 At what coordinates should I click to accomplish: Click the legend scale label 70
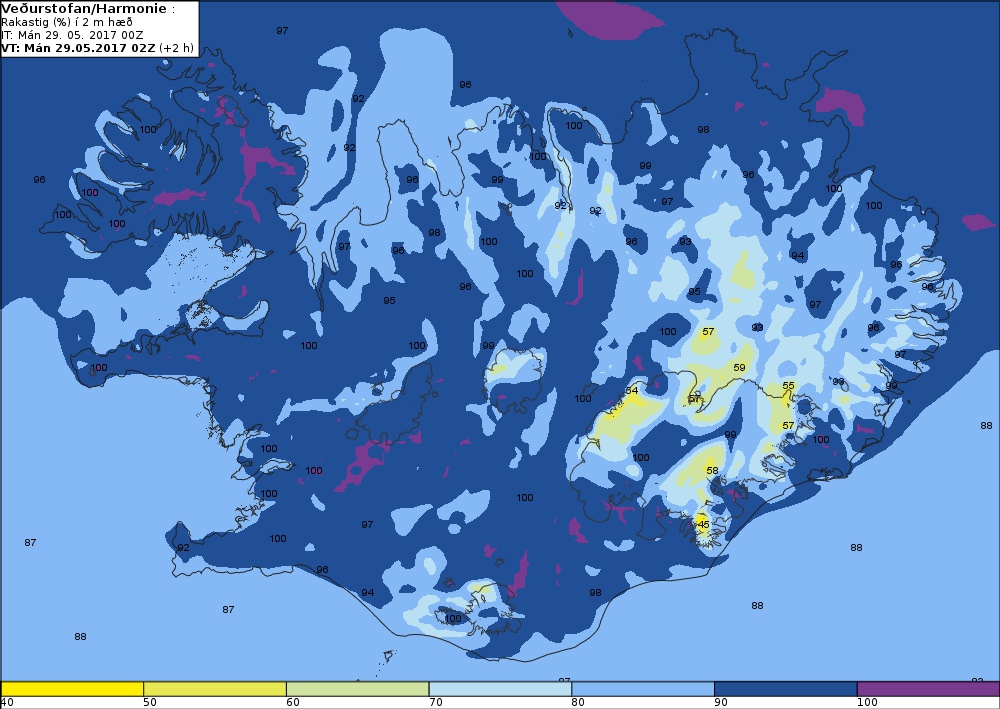click(436, 703)
